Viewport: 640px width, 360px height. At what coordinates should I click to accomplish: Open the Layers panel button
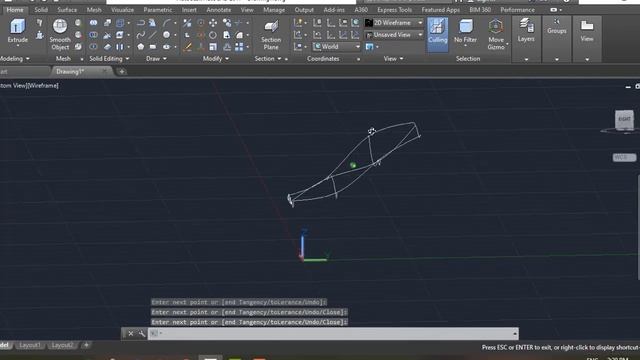pyautogui.click(x=526, y=31)
